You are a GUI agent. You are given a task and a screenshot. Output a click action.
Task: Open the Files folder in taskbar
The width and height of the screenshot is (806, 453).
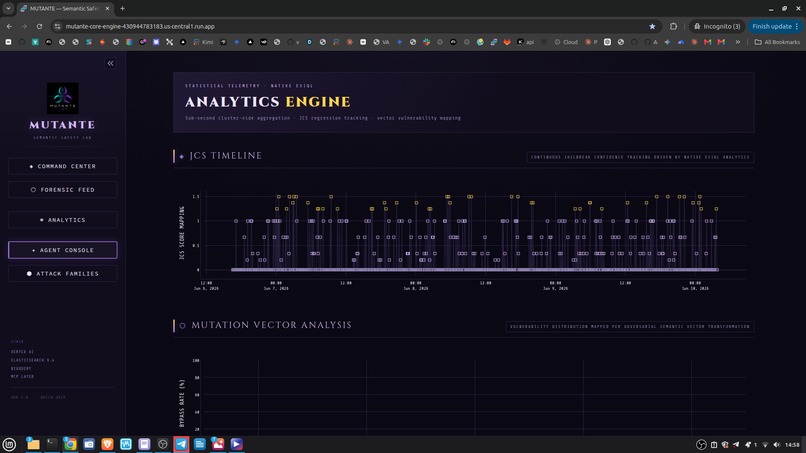coord(33,444)
